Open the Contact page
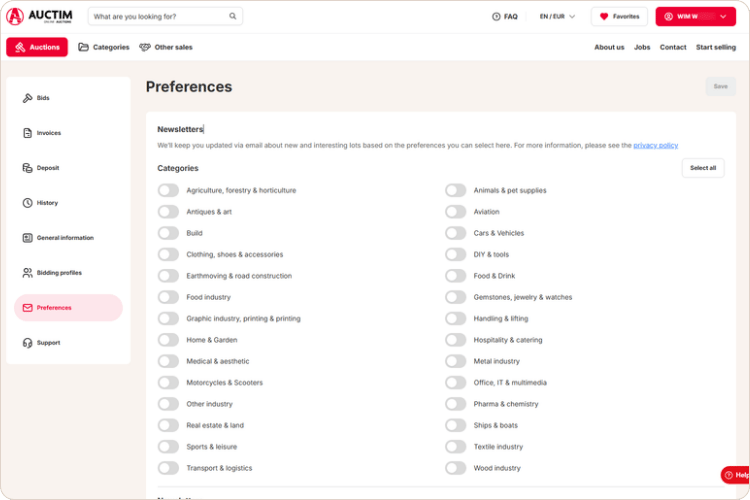Image resolution: width=750 pixels, height=500 pixels. (x=673, y=47)
